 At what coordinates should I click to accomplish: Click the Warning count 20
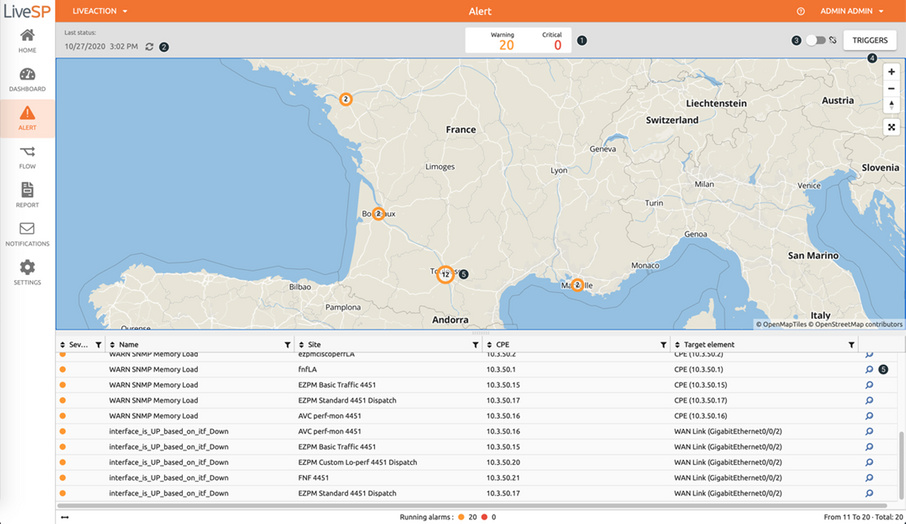tap(506, 45)
